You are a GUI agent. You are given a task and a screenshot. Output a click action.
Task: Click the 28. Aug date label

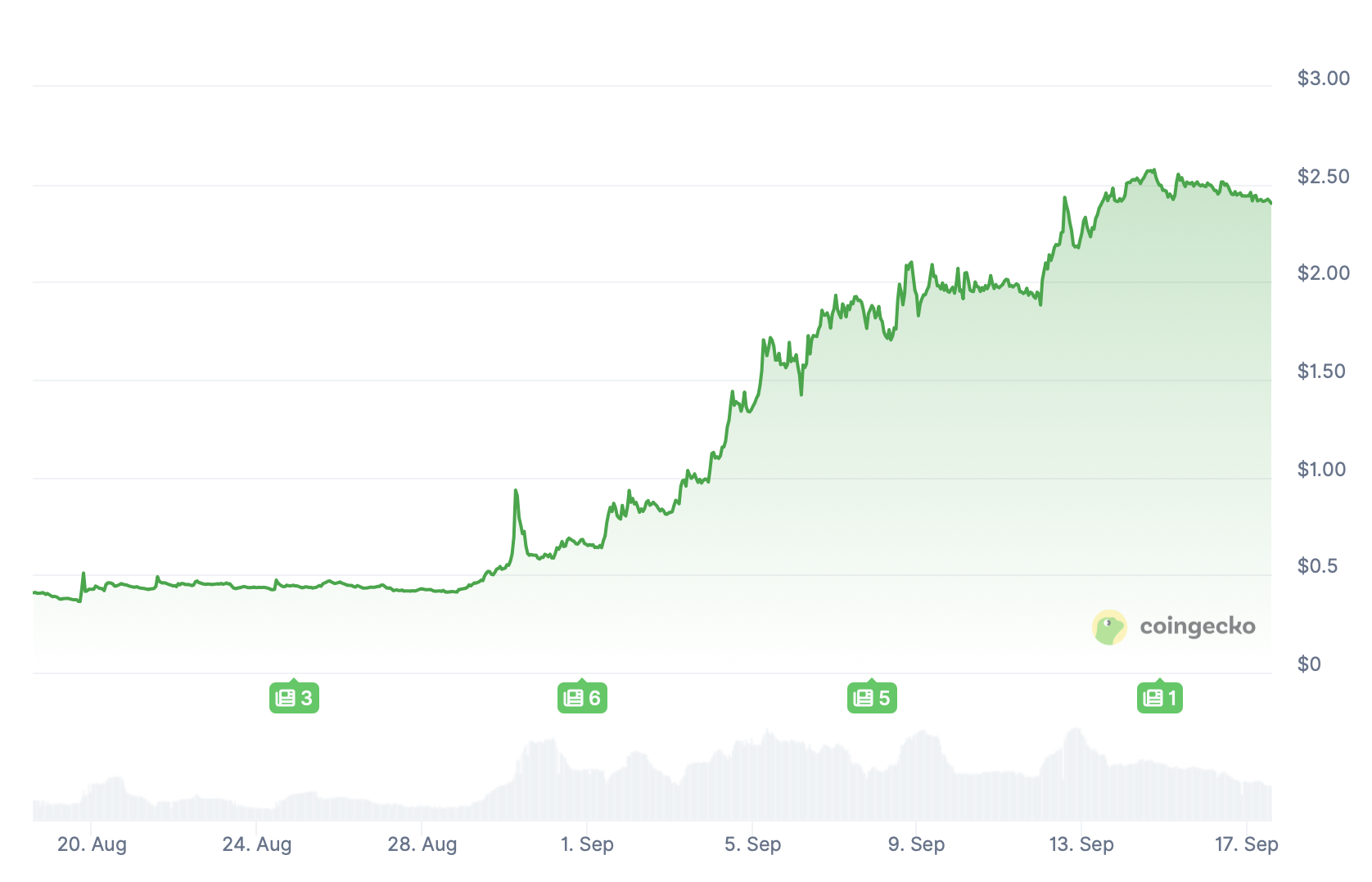pos(422,844)
